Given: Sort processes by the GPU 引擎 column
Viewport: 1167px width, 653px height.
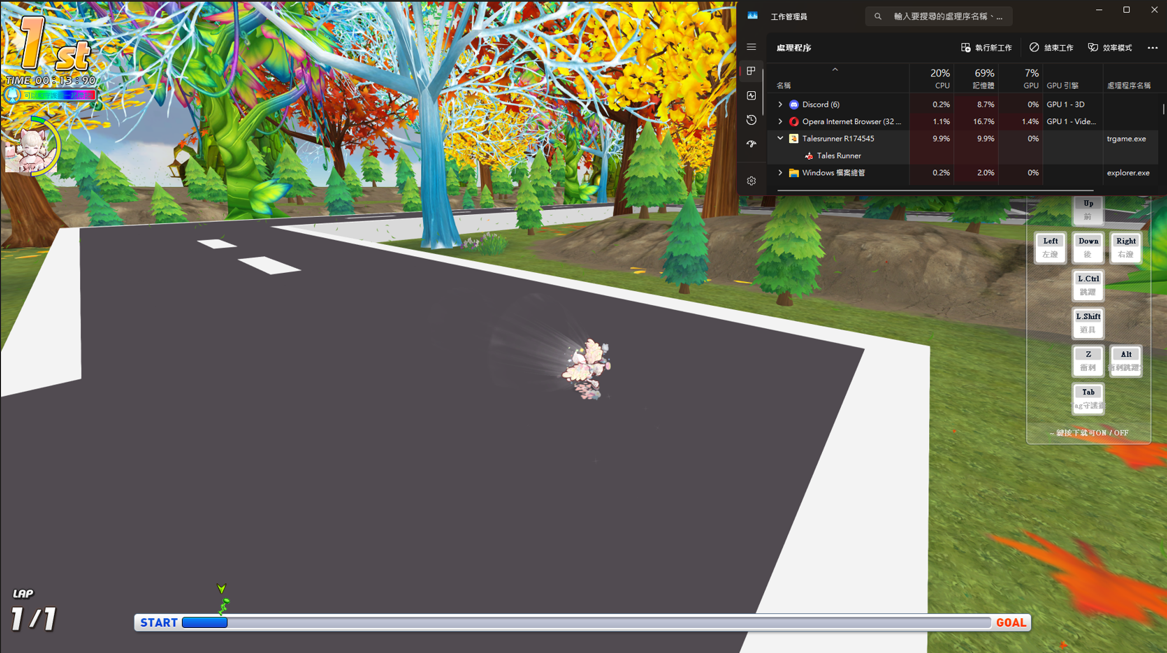Looking at the screenshot, I should click(x=1072, y=78).
